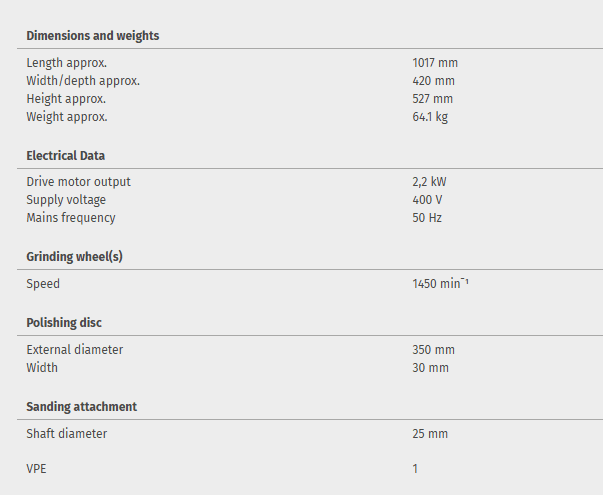603x495 pixels.
Task: Click the External diameter label
Action: 74,350
